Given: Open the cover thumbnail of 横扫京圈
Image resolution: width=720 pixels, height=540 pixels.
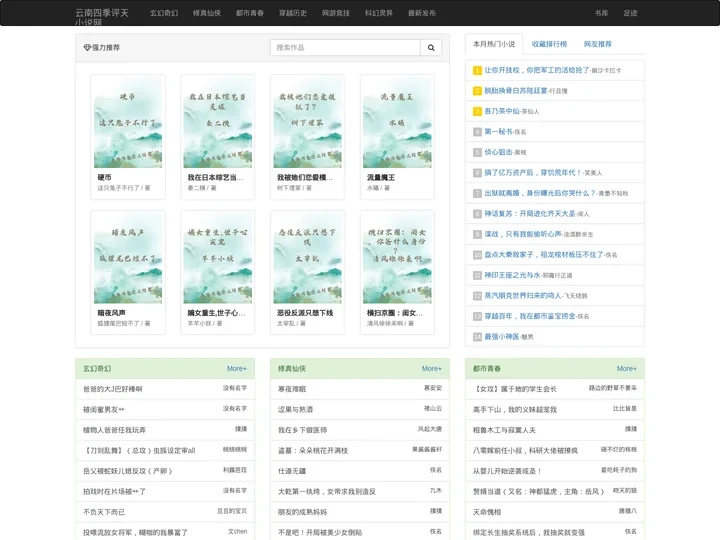Looking at the screenshot, I should (x=397, y=258).
